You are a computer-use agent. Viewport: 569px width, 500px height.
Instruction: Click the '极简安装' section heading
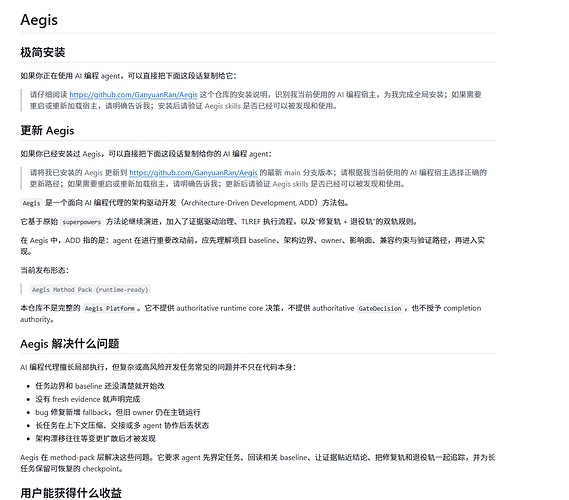coord(42,52)
